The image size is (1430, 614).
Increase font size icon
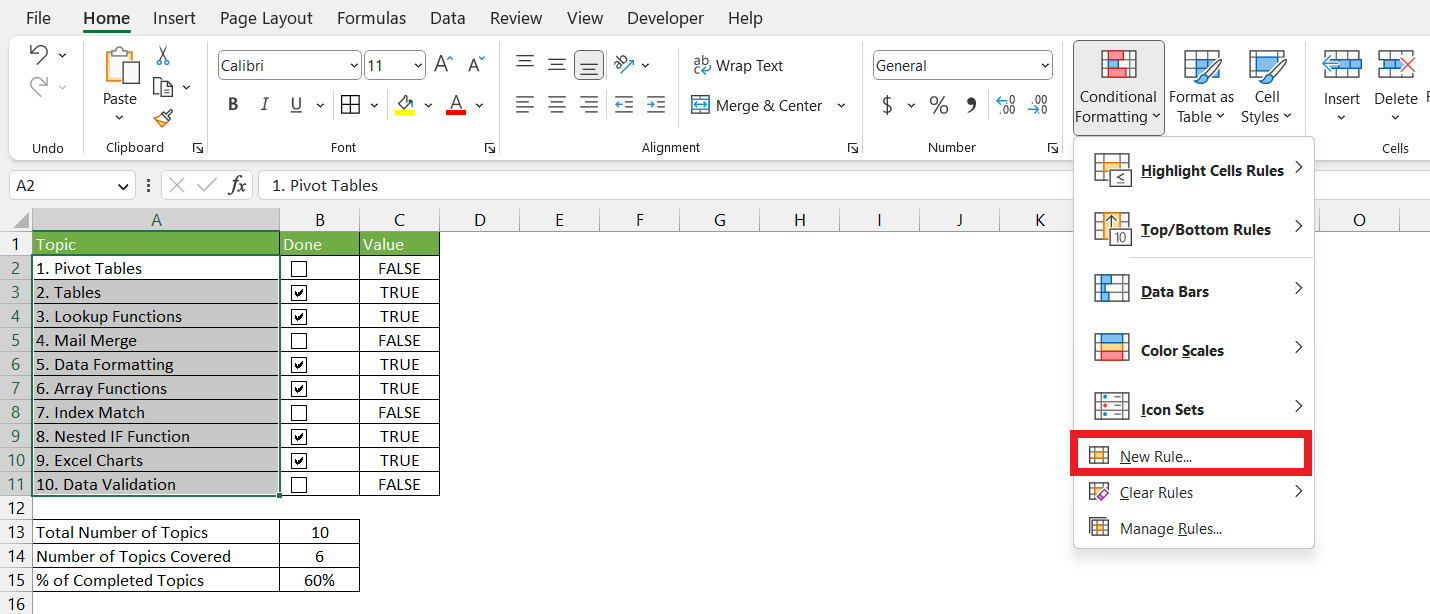444,66
